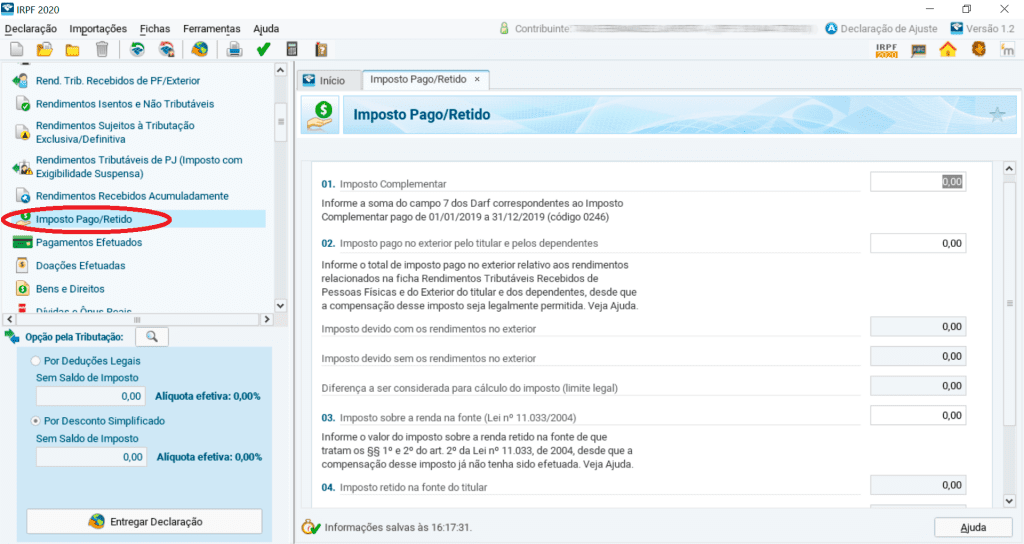Open Rendimentos Isentos e Não Tributáveis ficha
Screen dimensions: 1024x544
(x=125, y=104)
